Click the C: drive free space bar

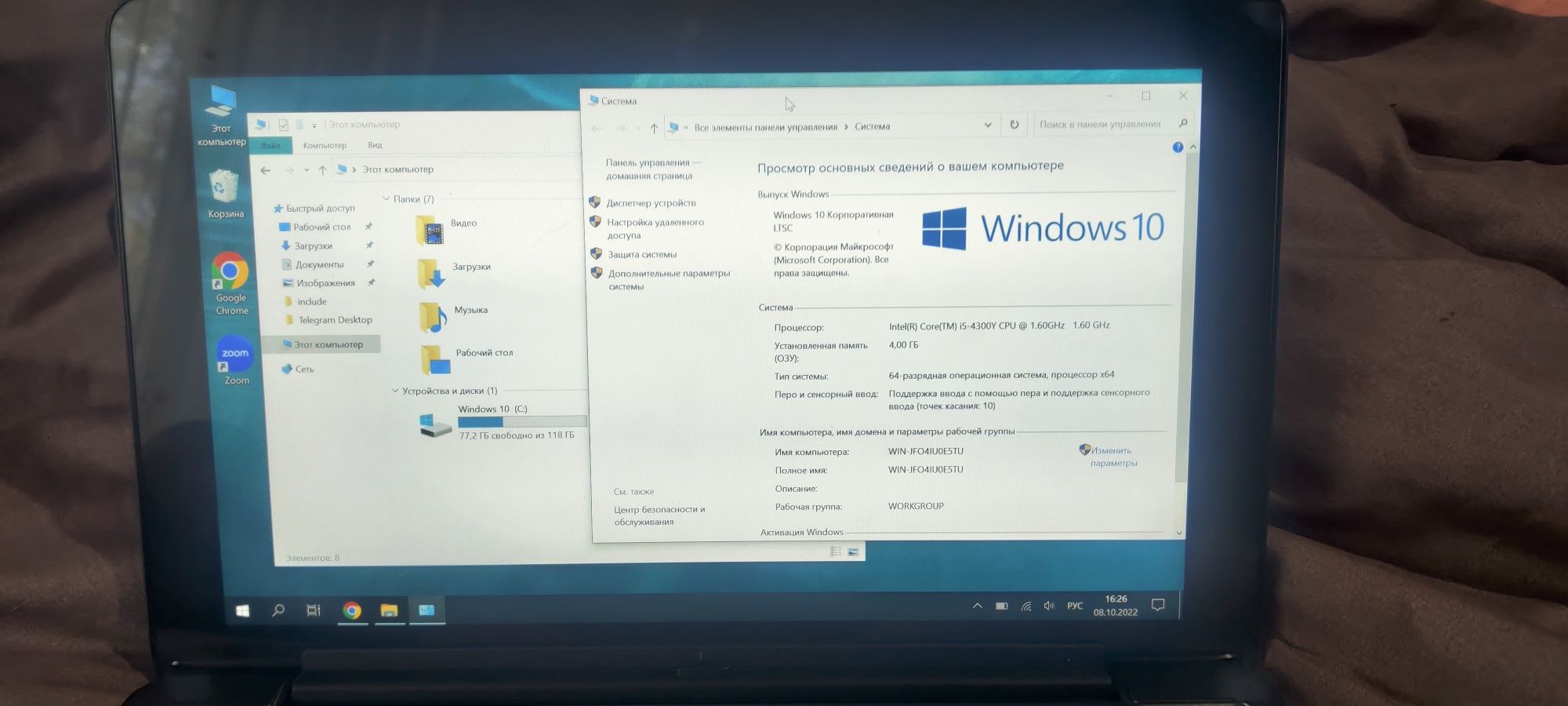pos(522,422)
